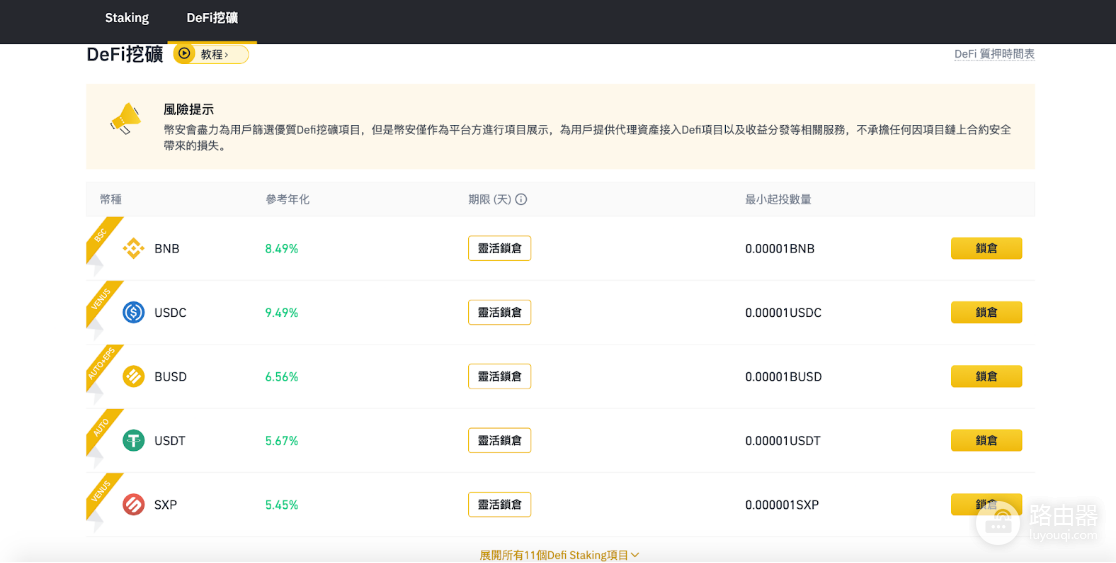Click the SXP coin icon

tap(133, 505)
